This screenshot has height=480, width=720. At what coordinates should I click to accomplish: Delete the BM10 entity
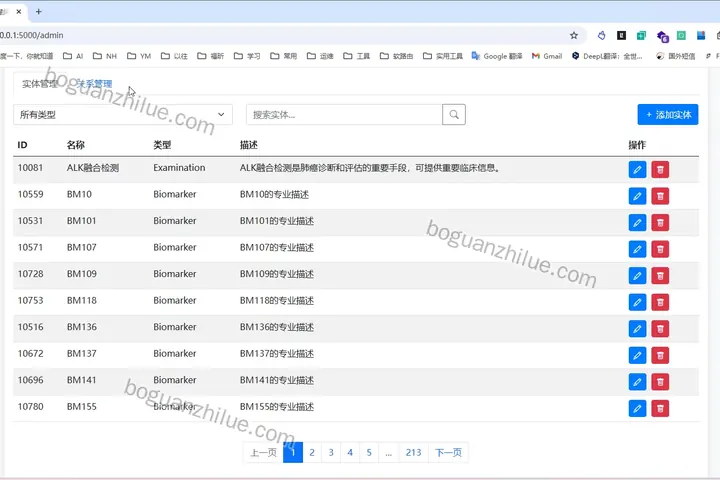coord(660,196)
